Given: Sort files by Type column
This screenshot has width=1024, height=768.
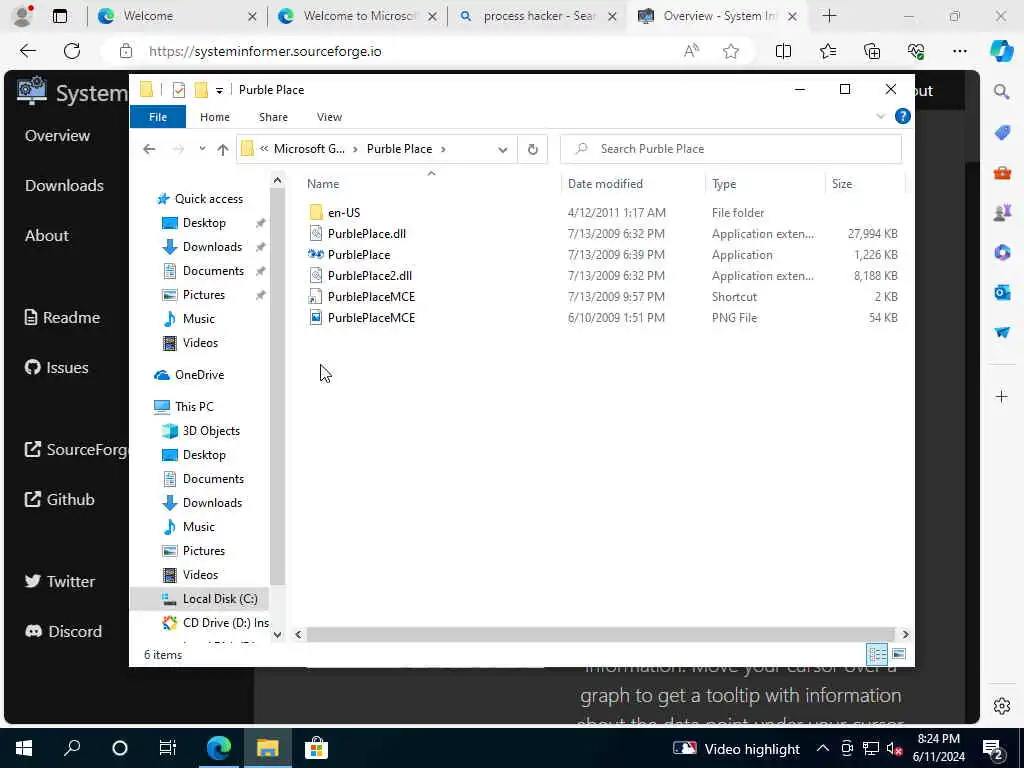Looking at the screenshot, I should coord(724,184).
